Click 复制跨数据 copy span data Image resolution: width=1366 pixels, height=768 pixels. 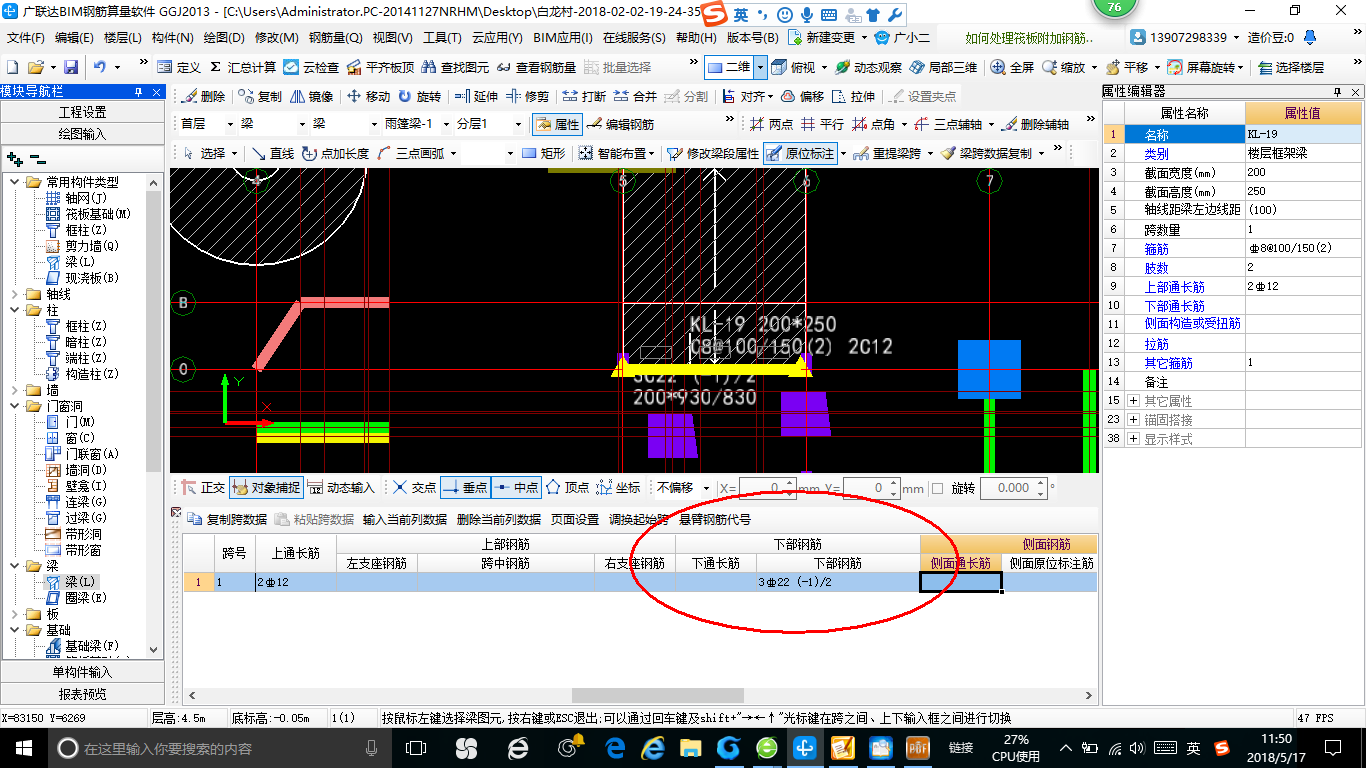pos(228,519)
